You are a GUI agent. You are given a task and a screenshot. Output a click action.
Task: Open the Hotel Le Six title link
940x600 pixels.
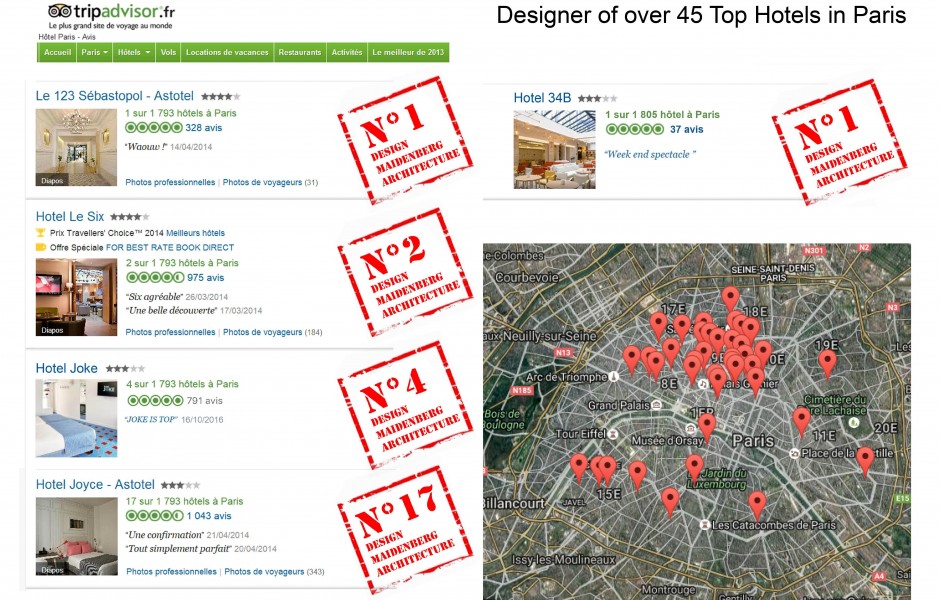[x=70, y=216]
